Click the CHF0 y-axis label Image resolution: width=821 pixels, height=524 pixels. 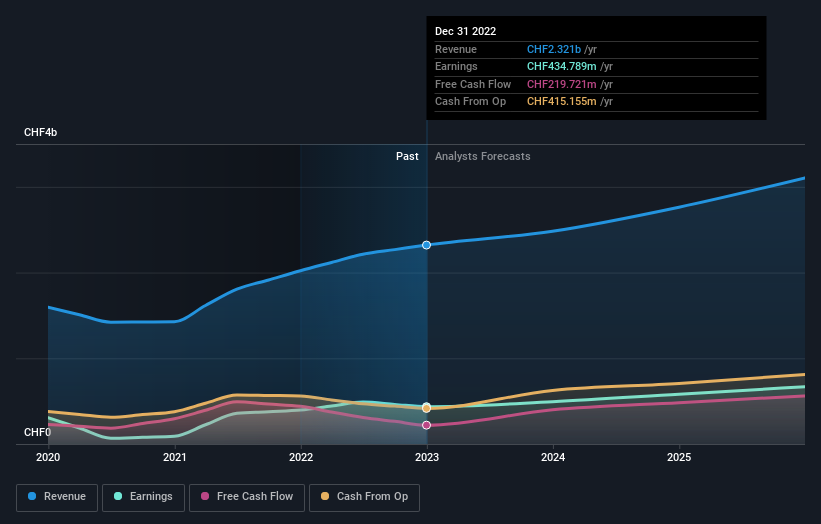pos(38,432)
